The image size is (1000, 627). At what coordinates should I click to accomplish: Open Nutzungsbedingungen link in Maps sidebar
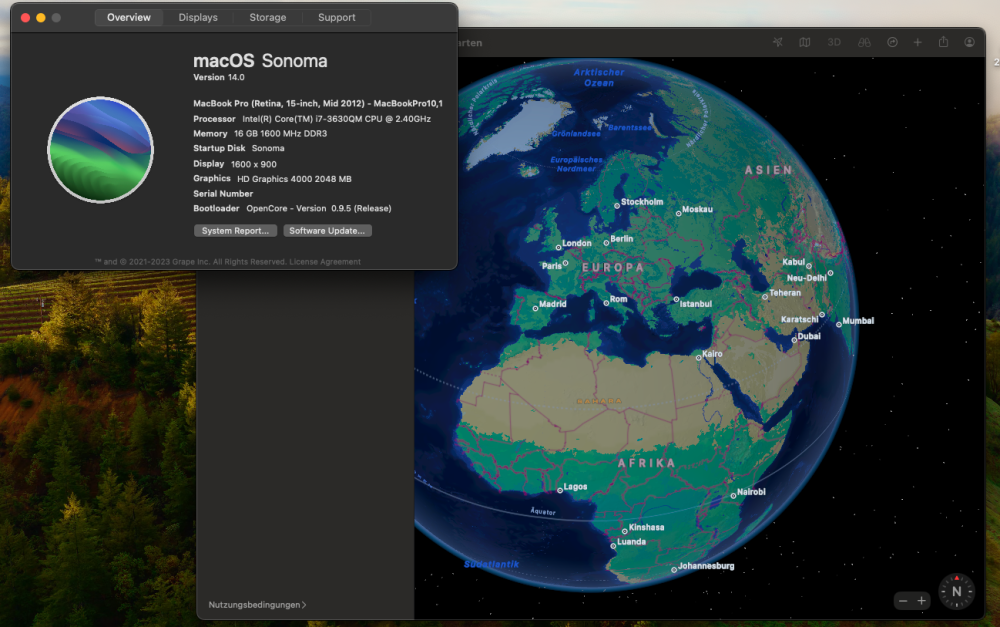point(257,605)
